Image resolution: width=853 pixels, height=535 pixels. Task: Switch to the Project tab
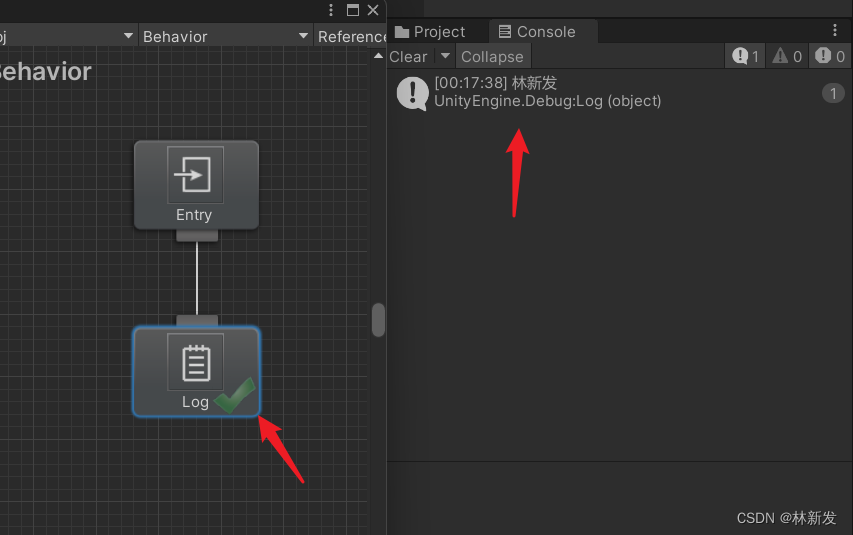pyautogui.click(x=430, y=32)
